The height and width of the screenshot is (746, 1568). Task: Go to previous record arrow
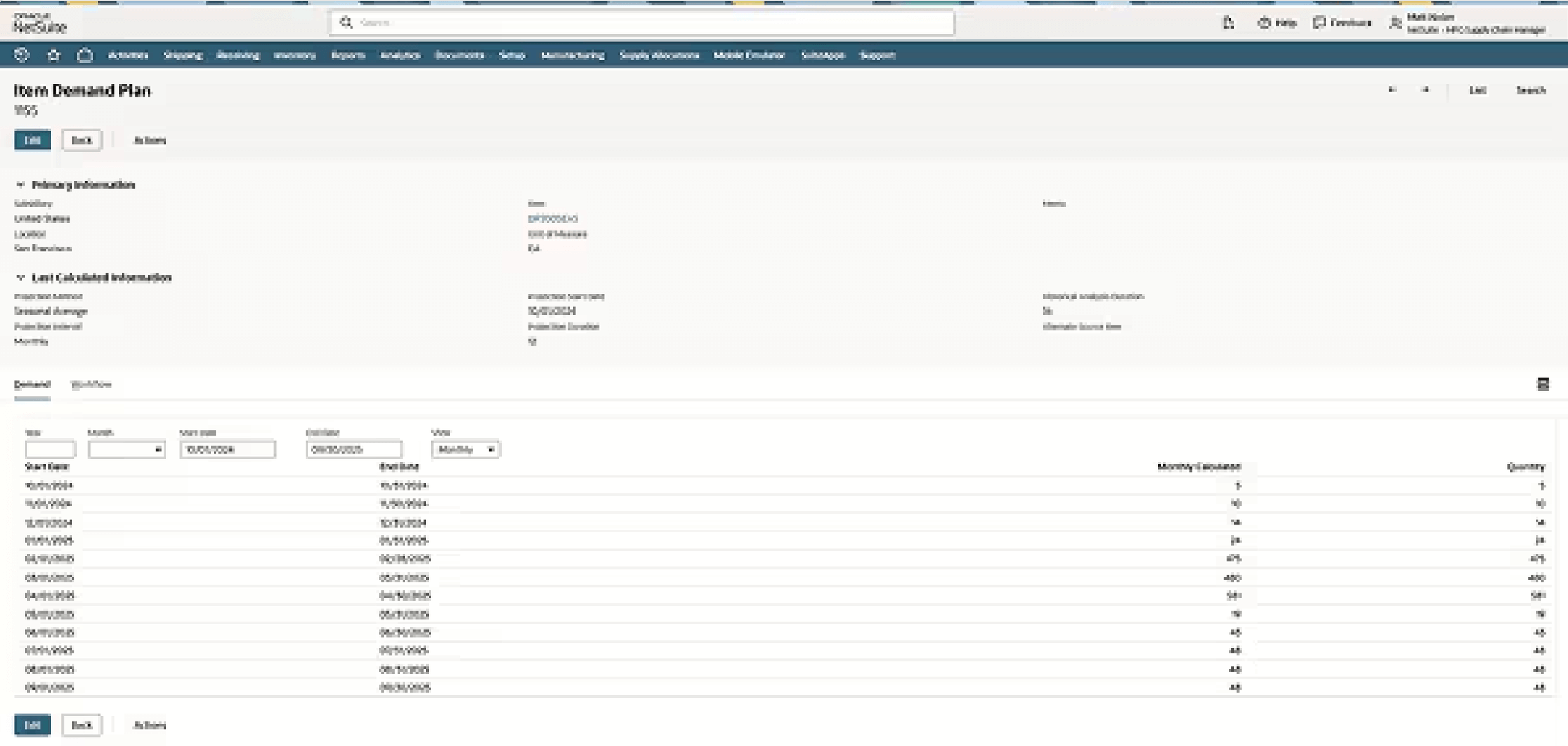[x=1392, y=90]
